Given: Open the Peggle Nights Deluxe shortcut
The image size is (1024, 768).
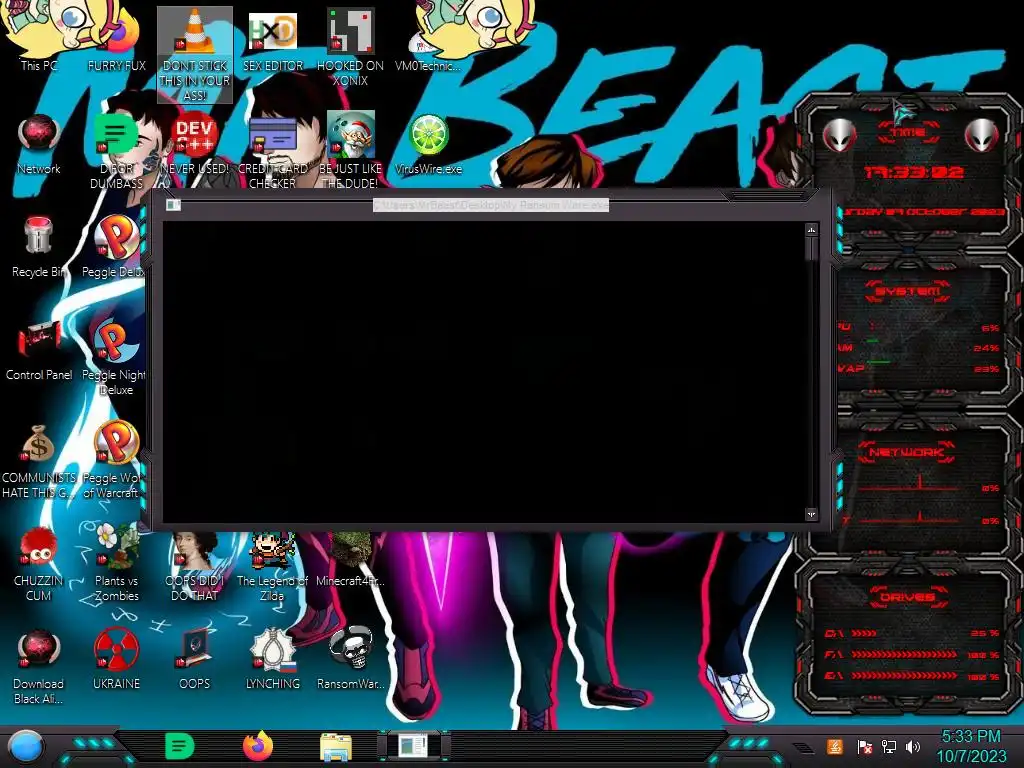Looking at the screenshot, I should point(115,357).
